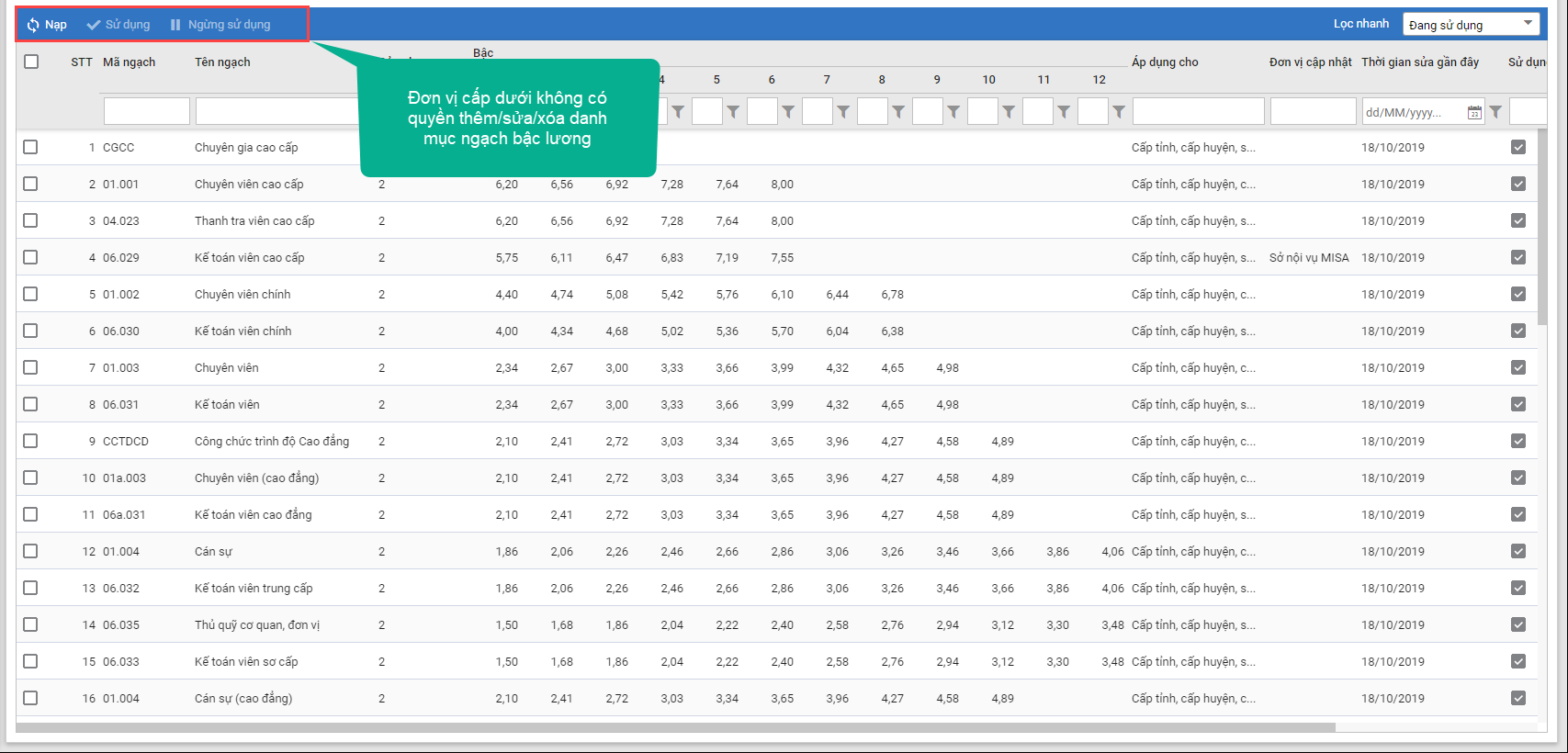Click the Sử dụng checkmark button
Screen dimensions: 1568x753
tap(118, 25)
